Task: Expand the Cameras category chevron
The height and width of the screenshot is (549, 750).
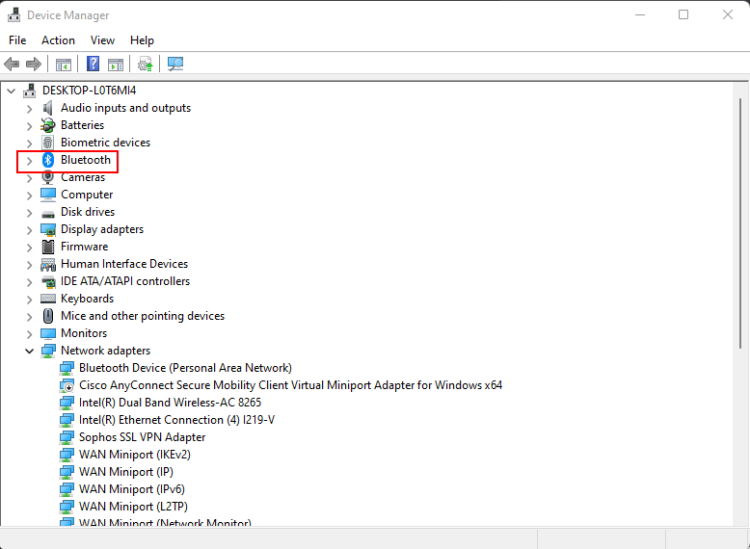Action: coord(29,178)
